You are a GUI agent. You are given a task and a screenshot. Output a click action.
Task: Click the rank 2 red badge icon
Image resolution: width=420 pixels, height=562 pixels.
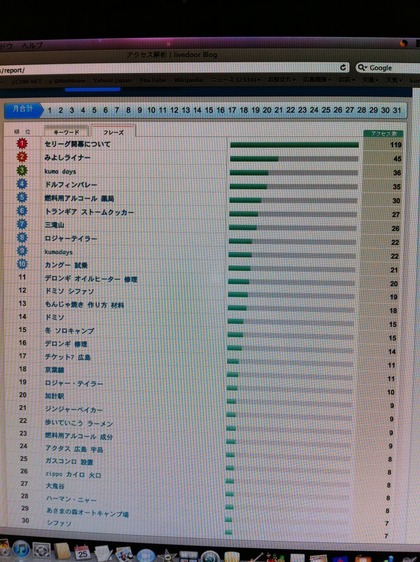click(x=22, y=157)
